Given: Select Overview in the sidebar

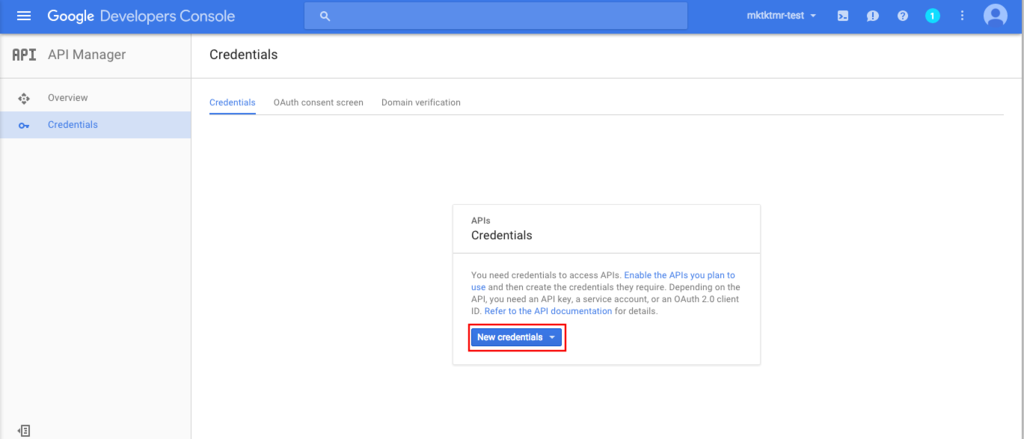Looking at the screenshot, I should [x=68, y=98].
